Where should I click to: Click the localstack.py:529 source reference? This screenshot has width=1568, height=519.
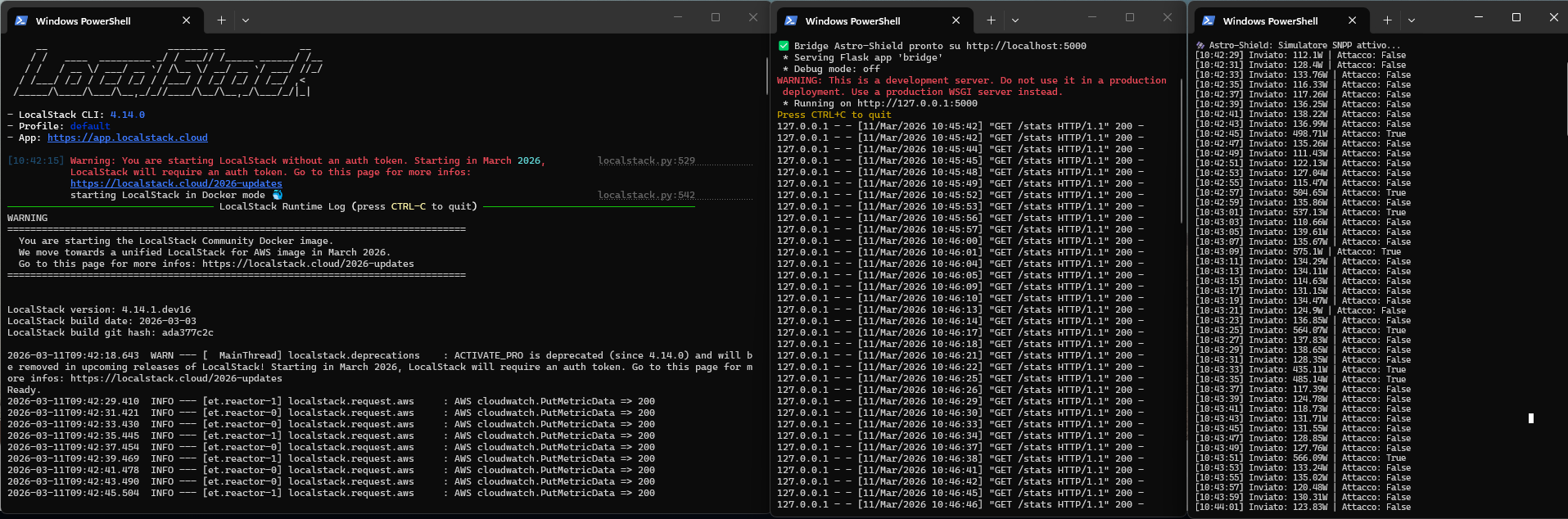(x=646, y=160)
